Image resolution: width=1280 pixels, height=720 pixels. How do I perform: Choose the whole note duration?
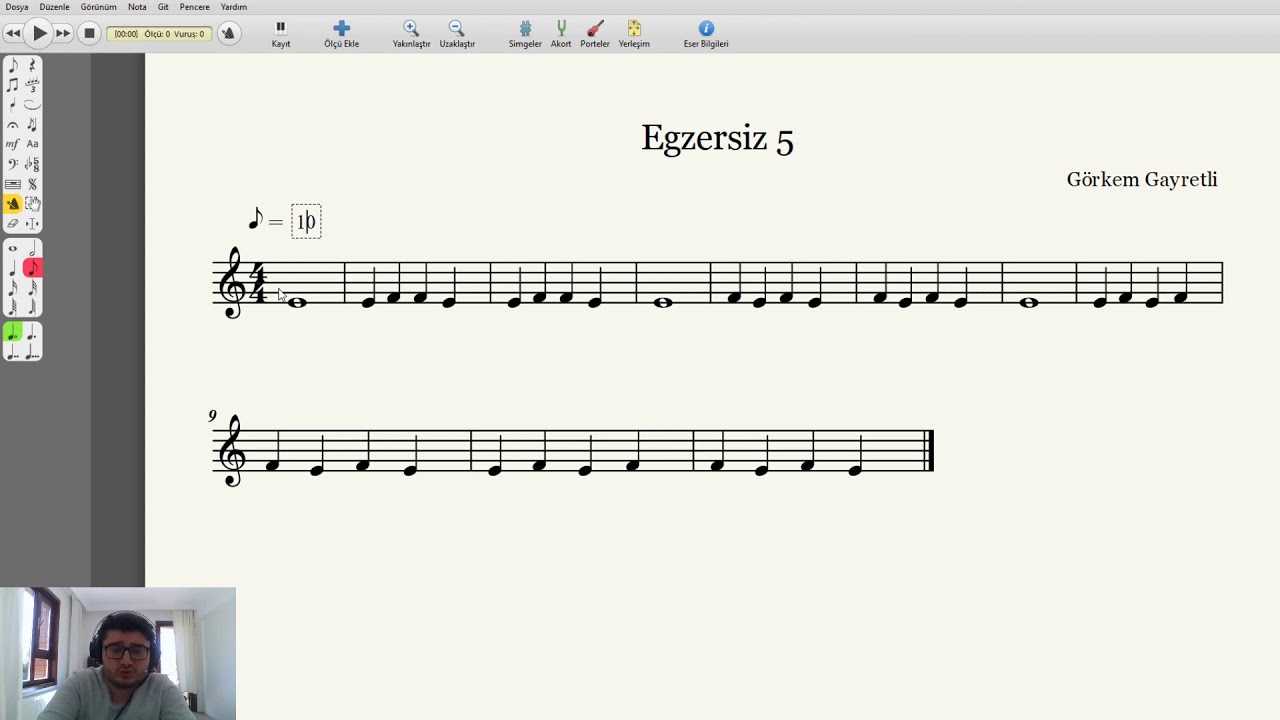[x=13, y=249]
